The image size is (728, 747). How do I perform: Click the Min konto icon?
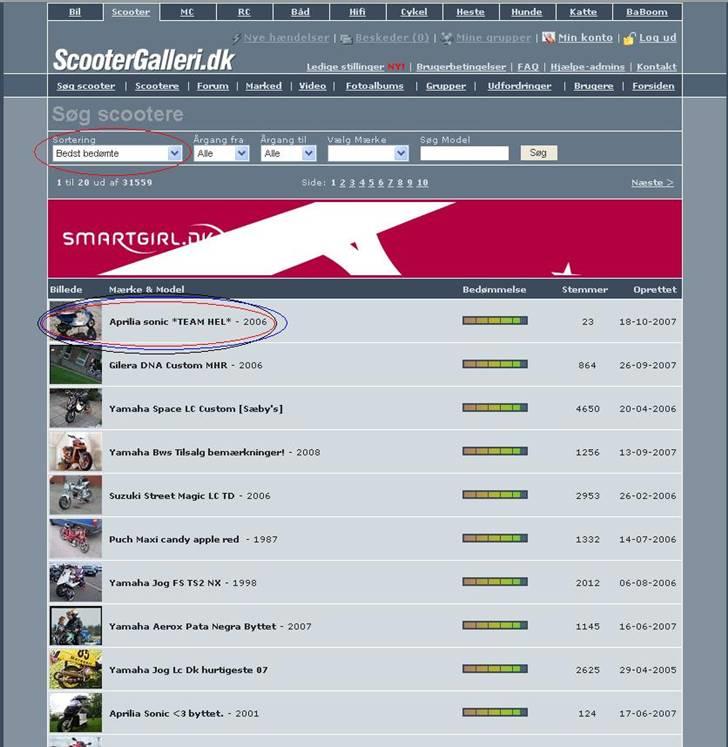click(x=549, y=38)
